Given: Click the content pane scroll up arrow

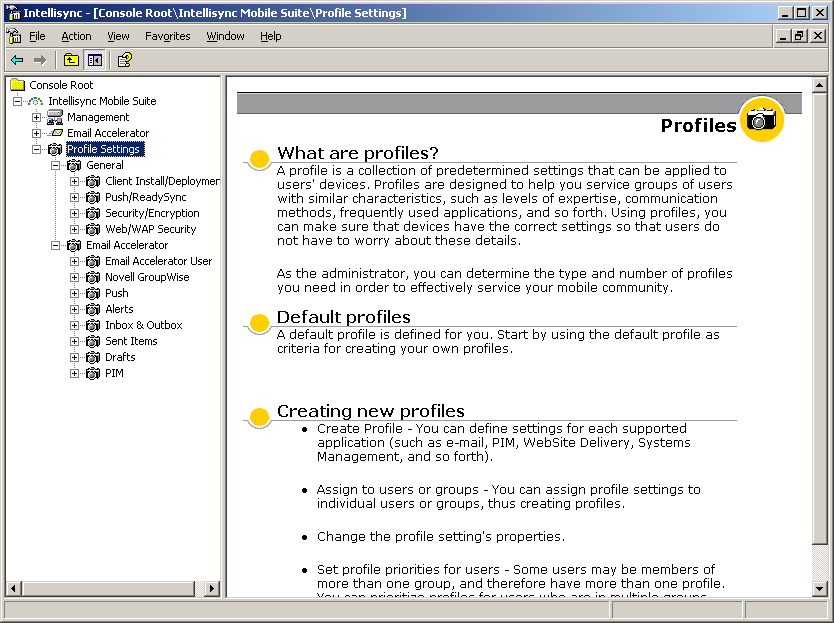Looking at the screenshot, I should (820, 85).
